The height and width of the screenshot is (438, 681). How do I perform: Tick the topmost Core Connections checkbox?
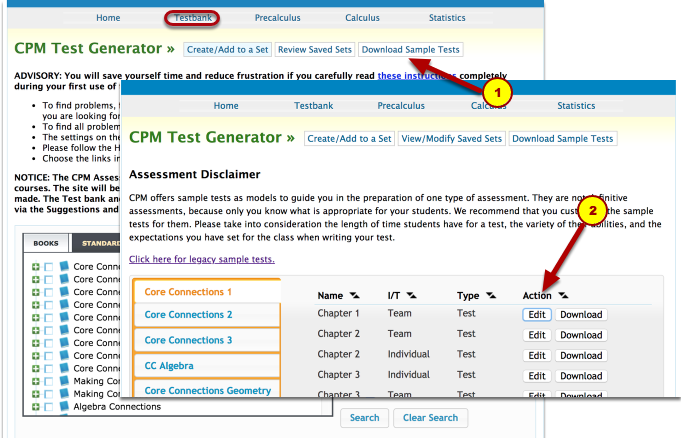(x=49, y=266)
